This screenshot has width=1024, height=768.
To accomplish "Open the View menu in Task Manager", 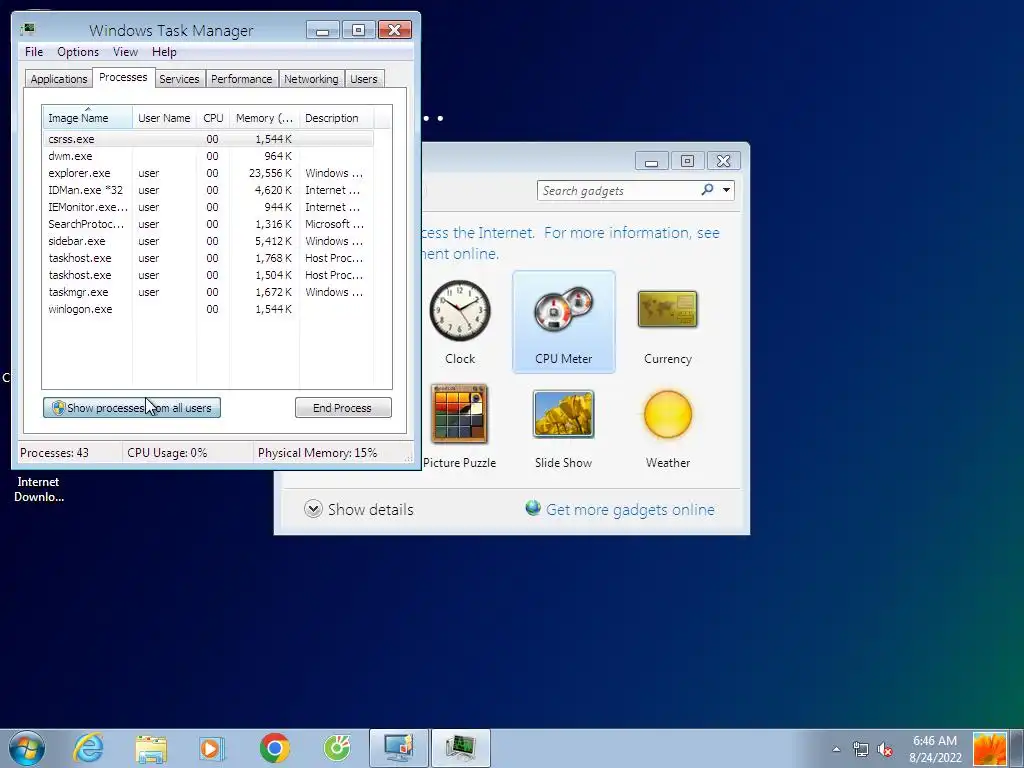I will [x=125, y=52].
